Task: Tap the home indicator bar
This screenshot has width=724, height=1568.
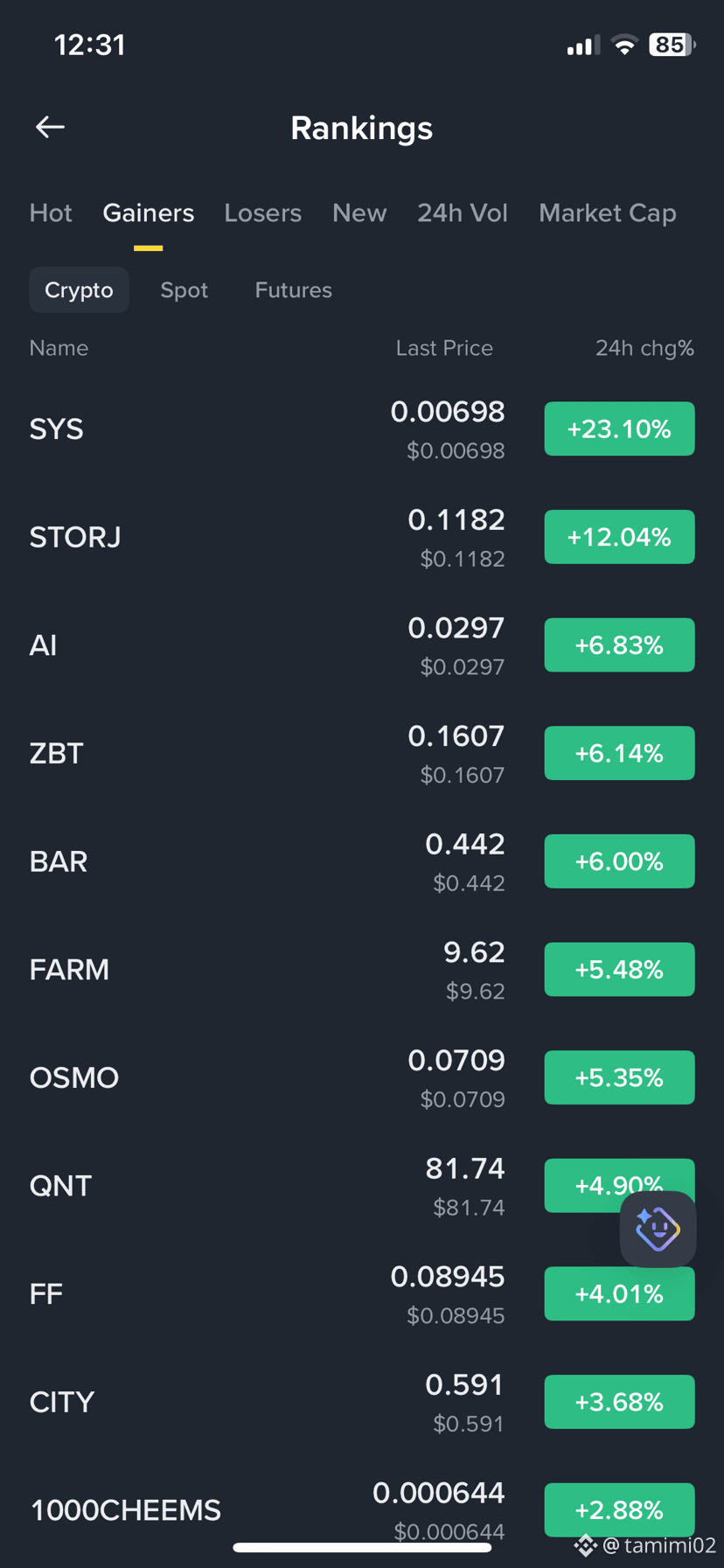Action: point(362,1548)
